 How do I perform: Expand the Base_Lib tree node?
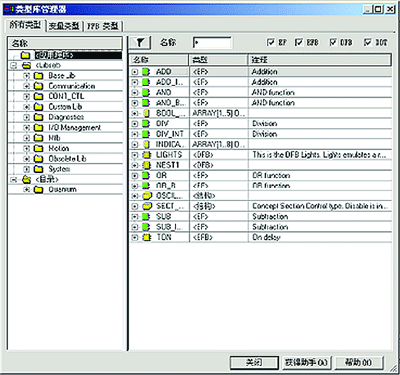point(27,76)
